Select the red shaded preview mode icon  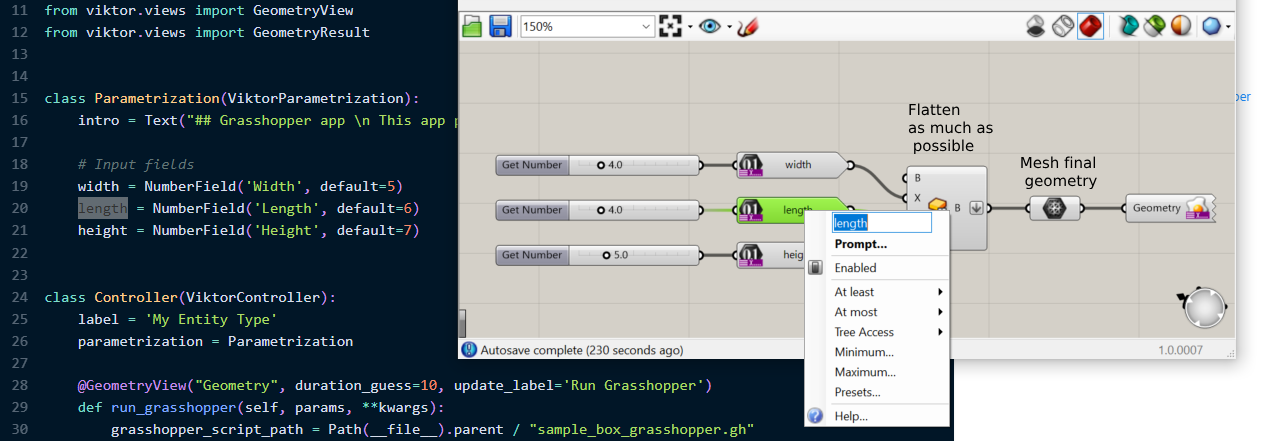coord(1090,26)
